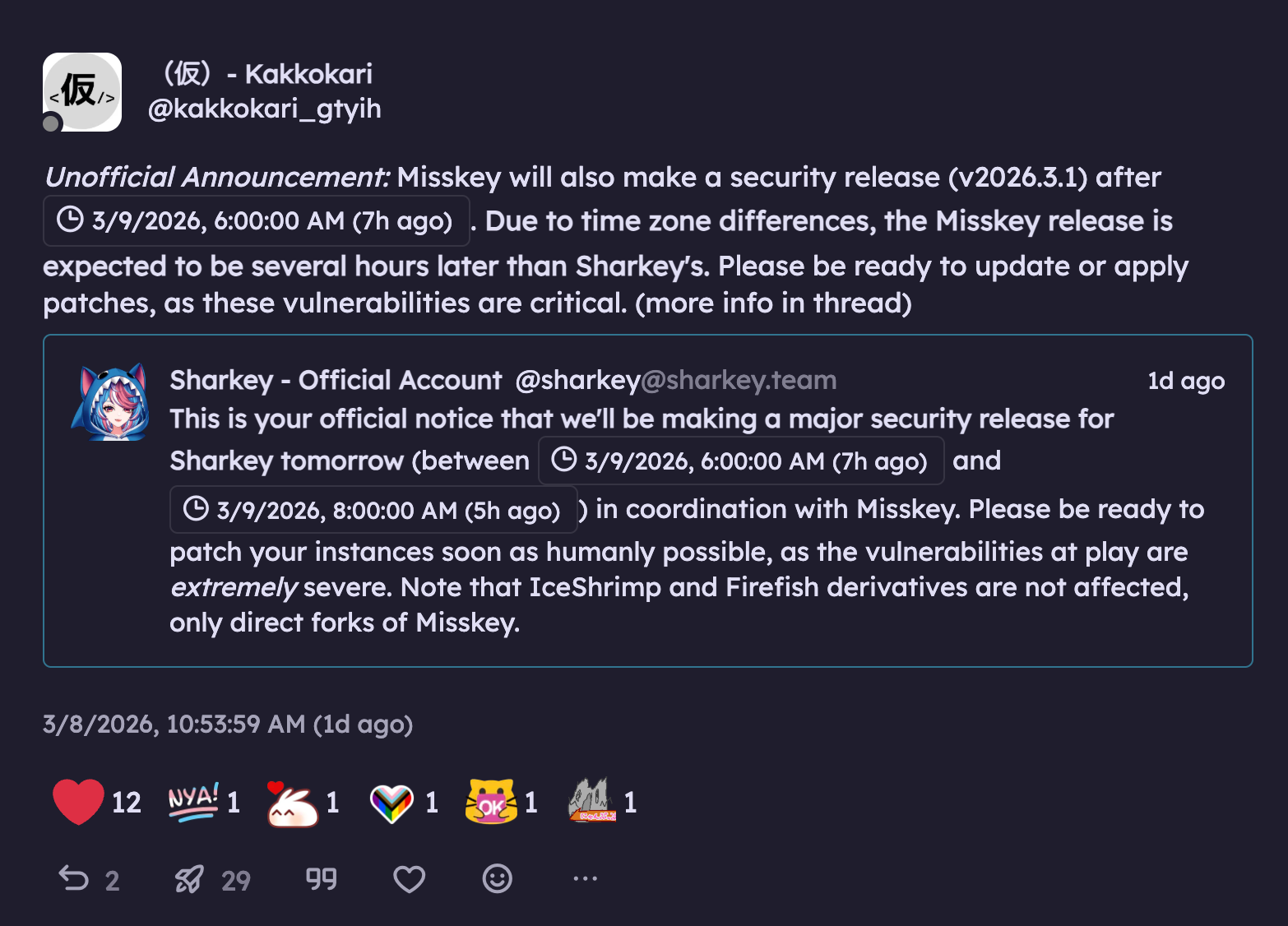Click the note's 3/8/2026 timestamp

click(x=228, y=725)
